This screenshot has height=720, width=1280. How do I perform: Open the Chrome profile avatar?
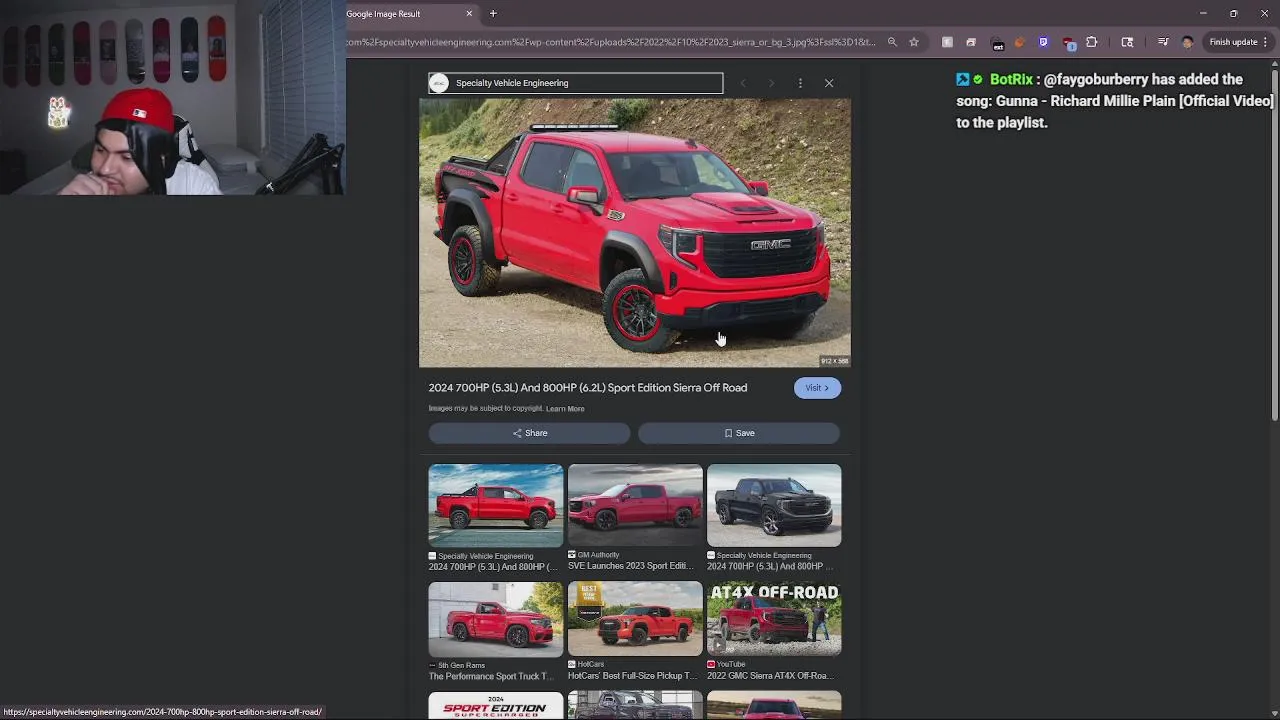pyautogui.click(x=1187, y=42)
